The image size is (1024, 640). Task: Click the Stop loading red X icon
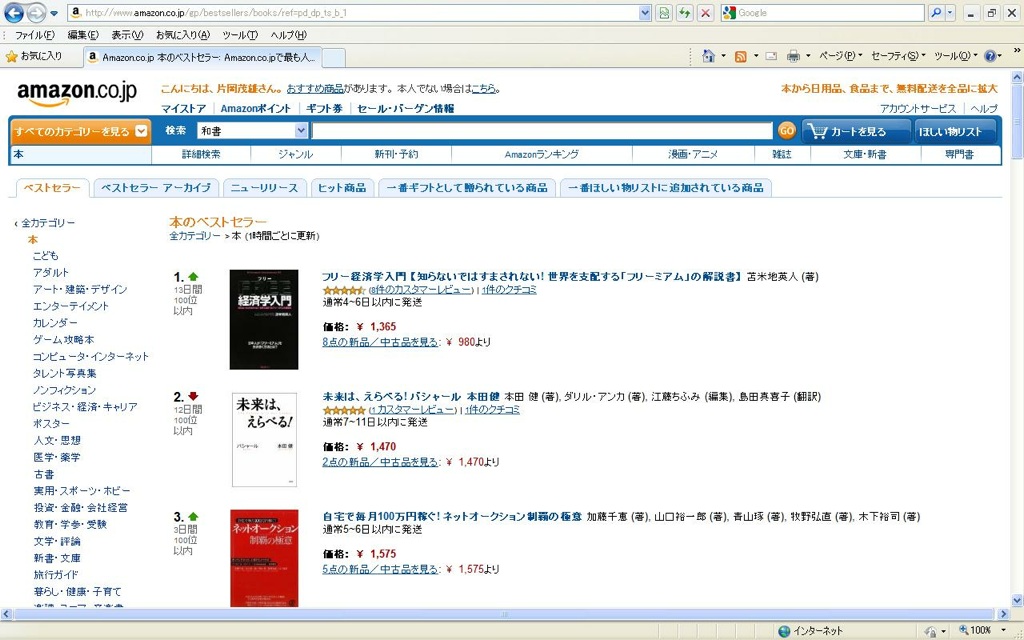(705, 12)
